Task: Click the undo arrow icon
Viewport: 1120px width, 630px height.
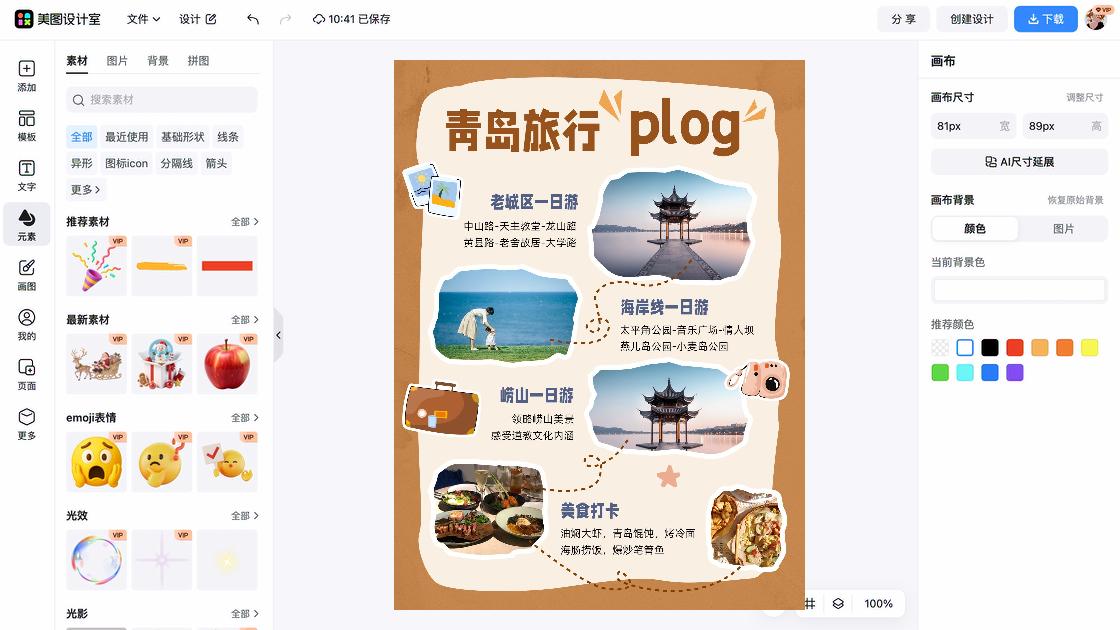Action: (x=253, y=19)
